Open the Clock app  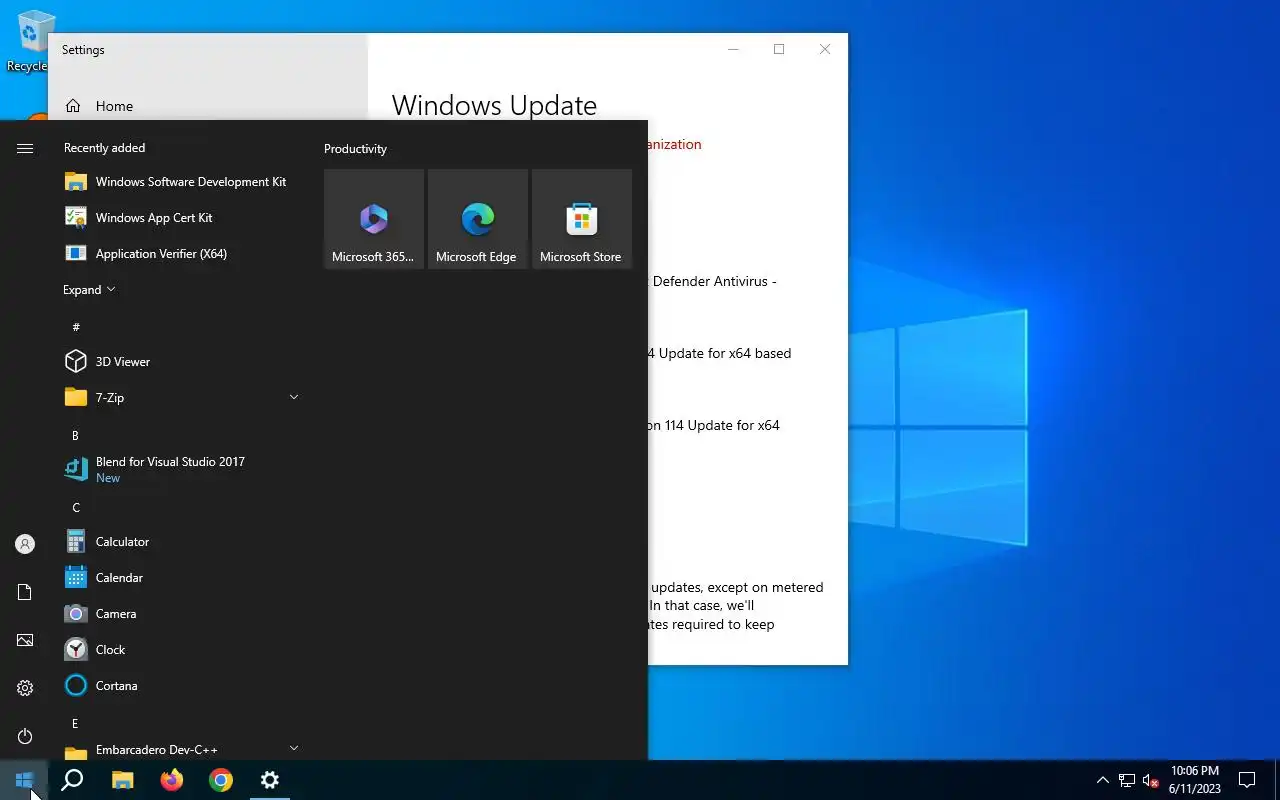point(181,650)
